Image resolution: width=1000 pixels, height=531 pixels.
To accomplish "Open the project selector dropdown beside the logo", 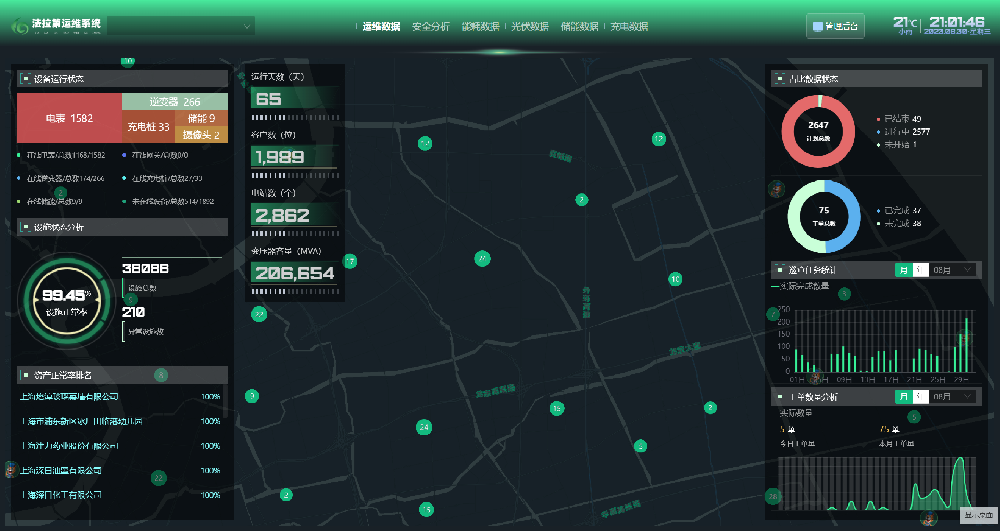I will click(x=187, y=26).
